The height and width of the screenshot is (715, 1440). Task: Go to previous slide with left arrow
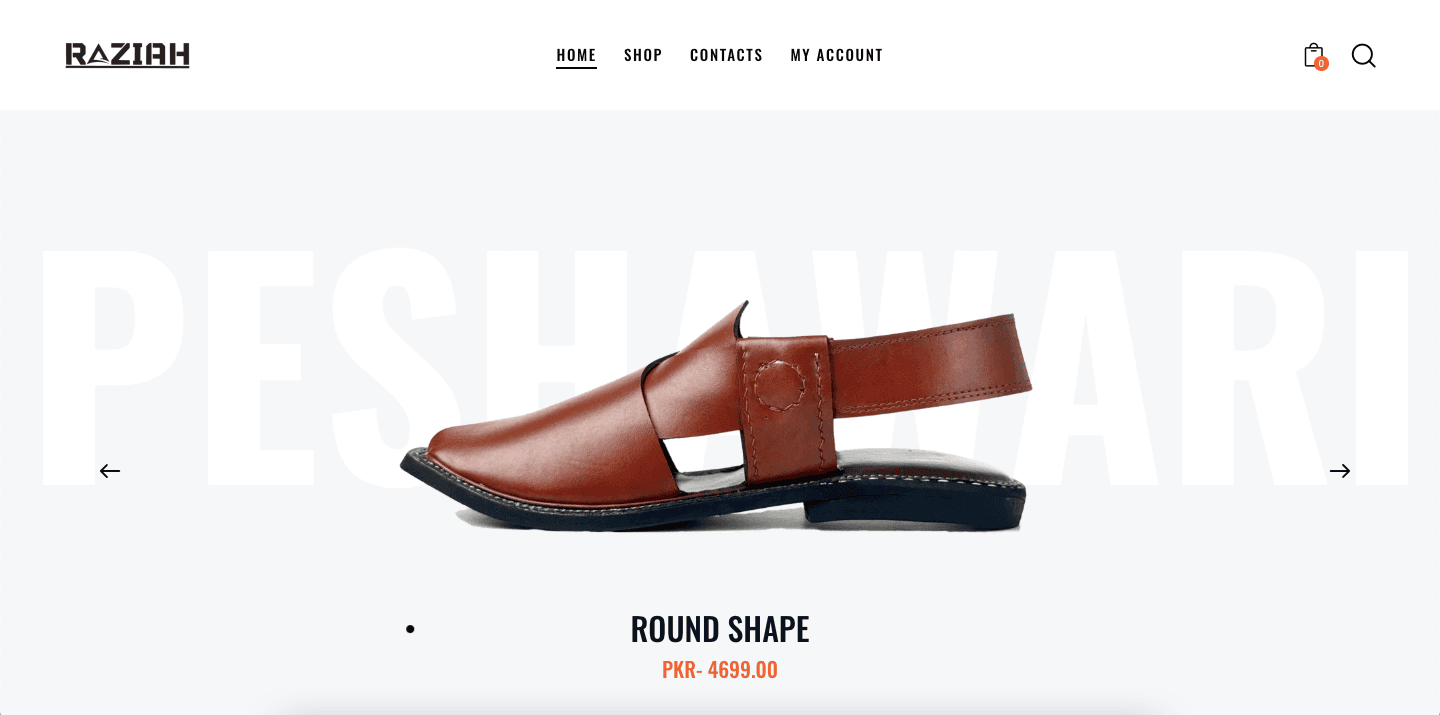[x=110, y=471]
